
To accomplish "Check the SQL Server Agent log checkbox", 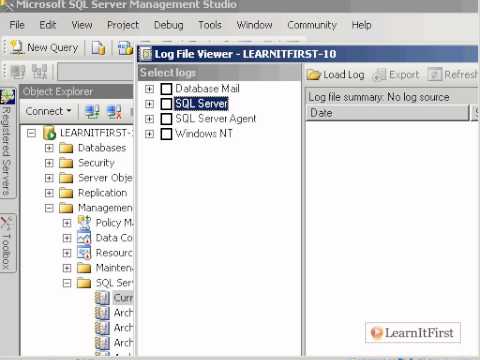I will click(166, 119).
